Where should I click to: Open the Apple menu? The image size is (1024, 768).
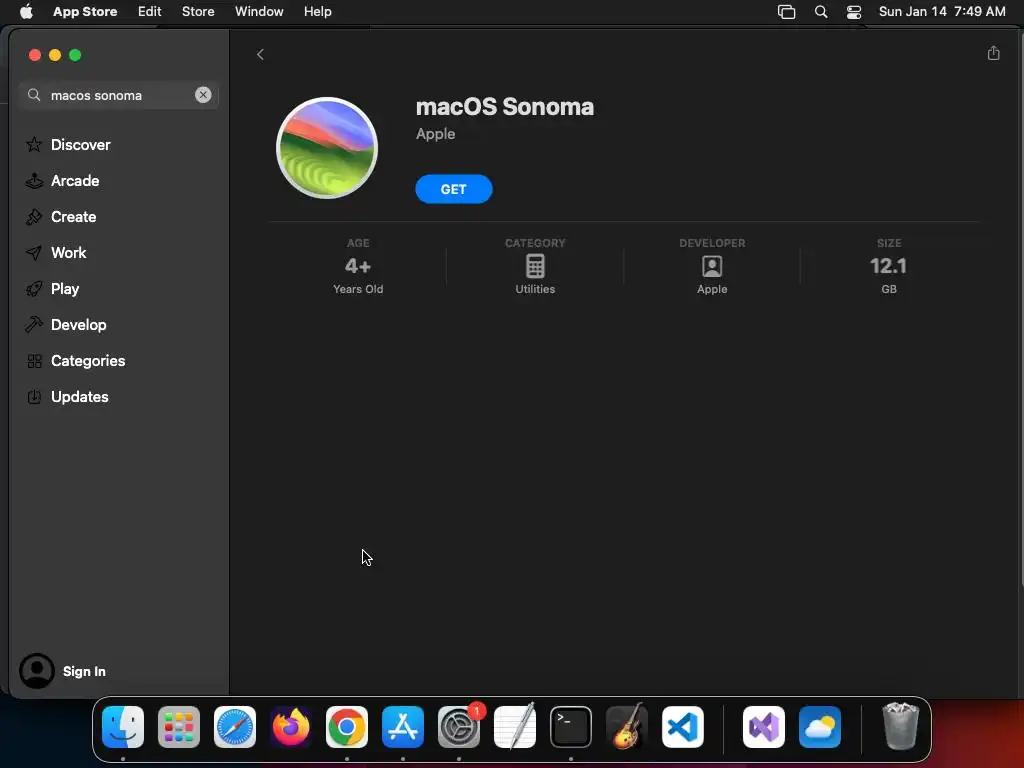pyautogui.click(x=26, y=11)
